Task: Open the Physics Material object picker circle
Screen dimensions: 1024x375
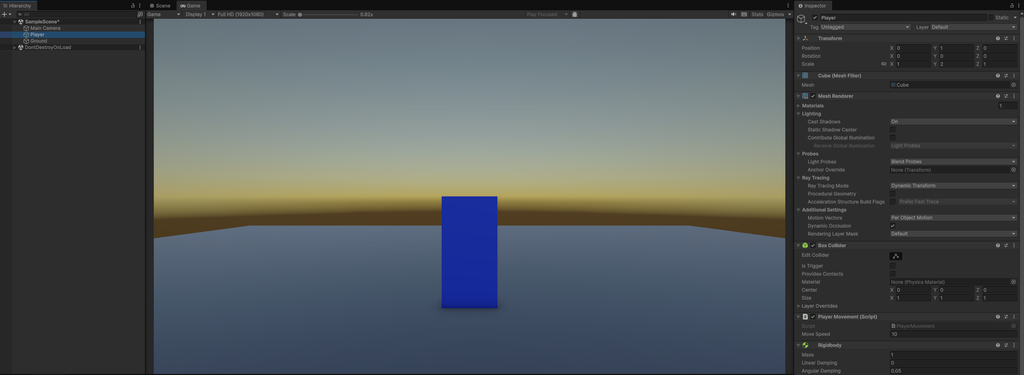Action: [x=1014, y=282]
